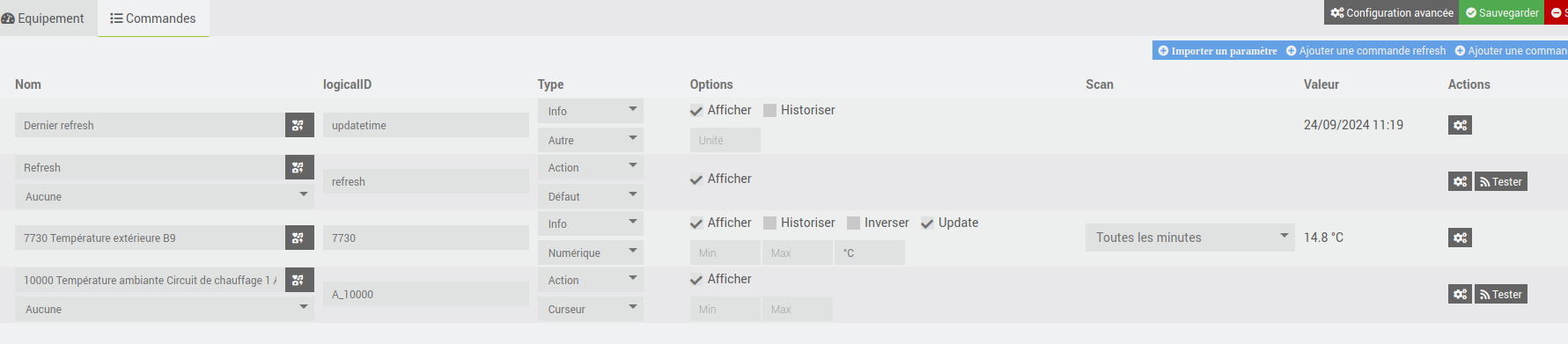
Task: Select the Commandes tab
Action: (153, 18)
